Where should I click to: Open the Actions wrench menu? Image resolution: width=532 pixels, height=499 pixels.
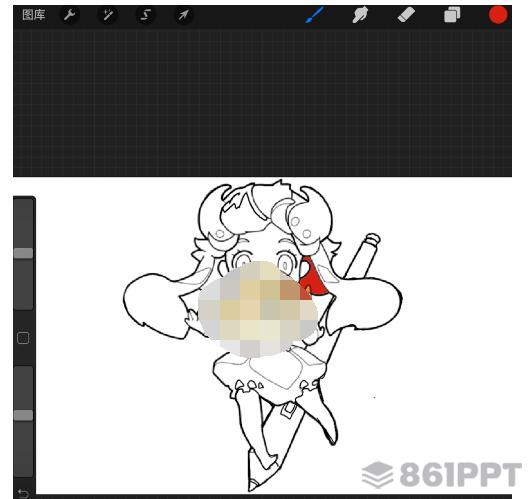[x=70, y=15]
